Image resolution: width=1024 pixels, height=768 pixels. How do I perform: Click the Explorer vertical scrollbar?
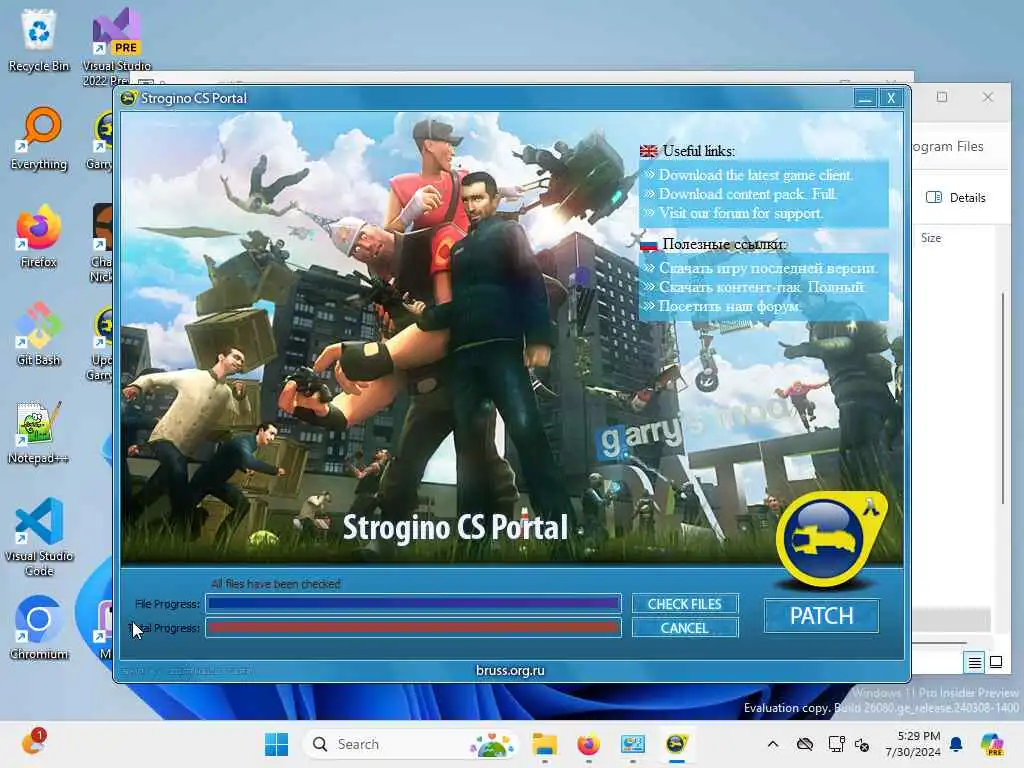coord(1003,398)
